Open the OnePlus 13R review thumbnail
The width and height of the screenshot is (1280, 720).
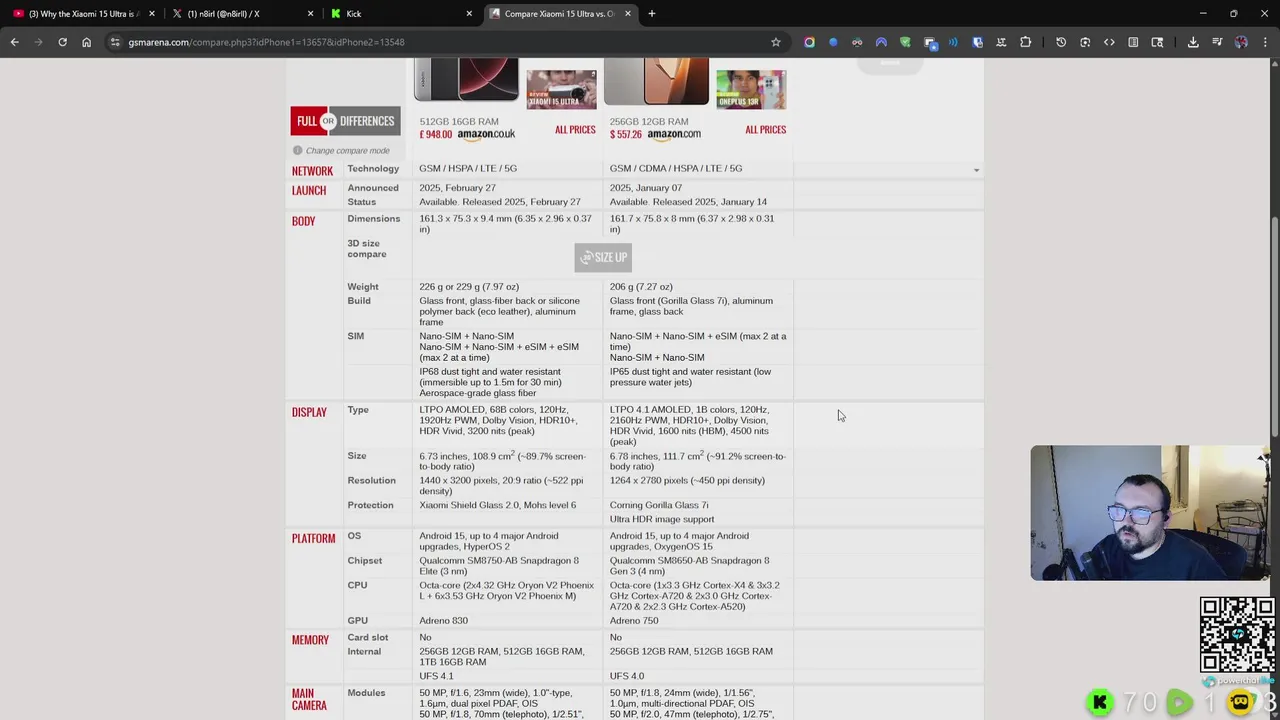click(751, 89)
